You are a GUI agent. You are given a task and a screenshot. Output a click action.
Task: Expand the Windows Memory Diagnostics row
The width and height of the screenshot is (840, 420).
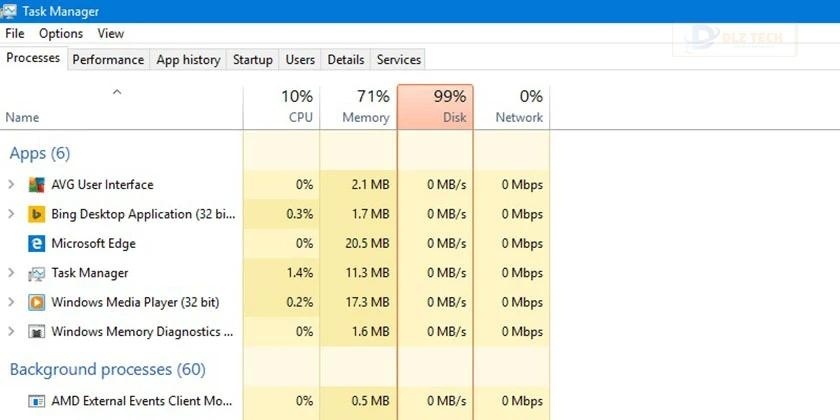[11, 332]
